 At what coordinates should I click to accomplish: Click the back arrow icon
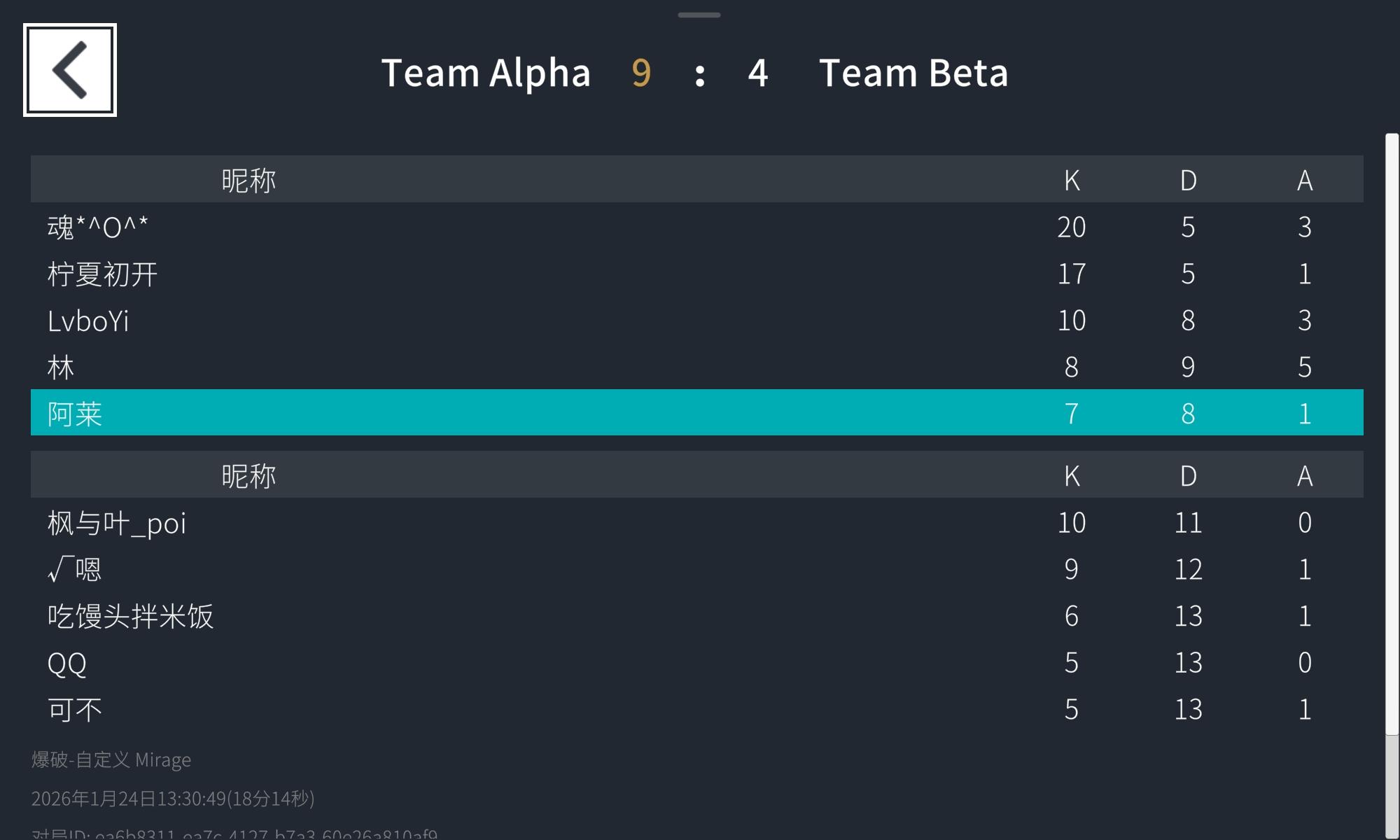[70, 70]
